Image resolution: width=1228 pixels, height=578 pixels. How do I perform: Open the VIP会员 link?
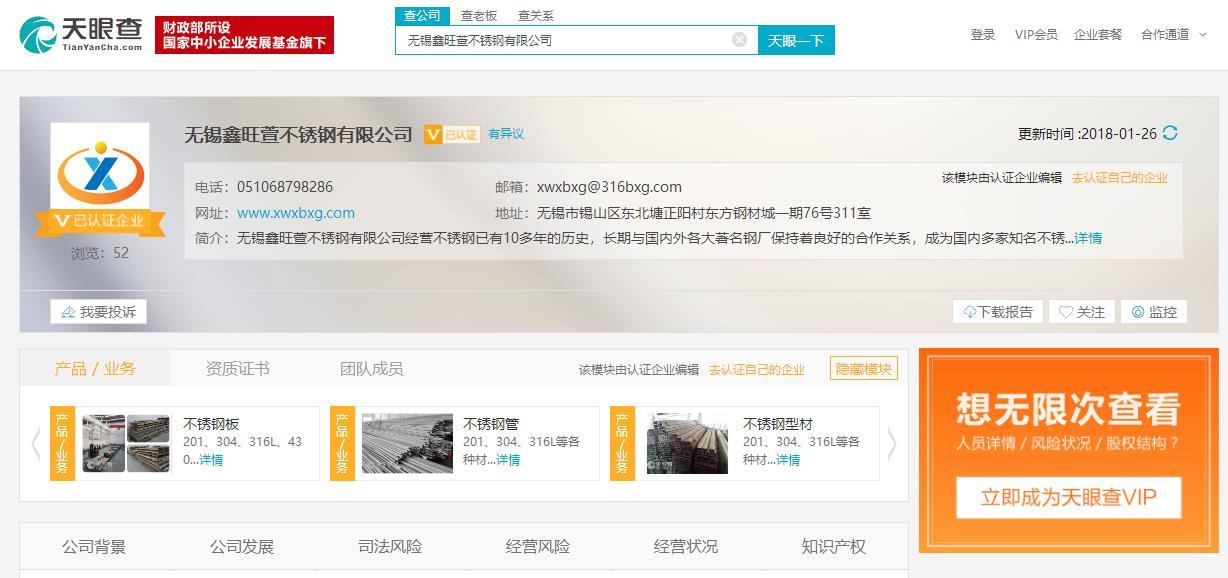[1036, 34]
